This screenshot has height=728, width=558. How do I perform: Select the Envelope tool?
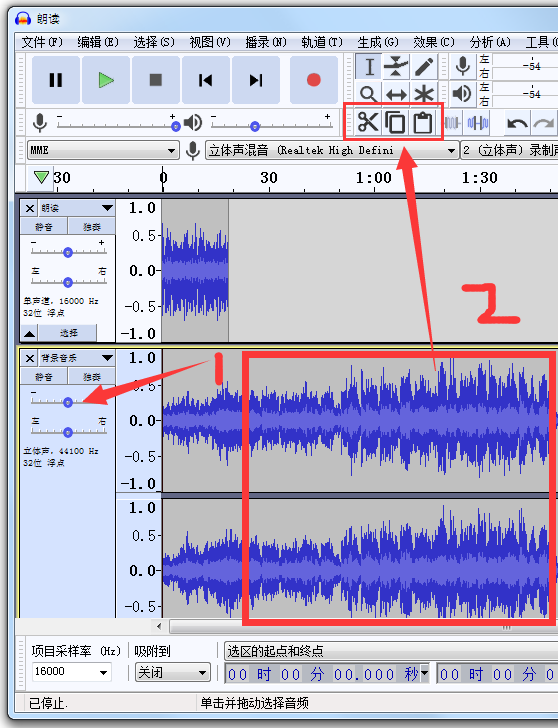pos(396,66)
